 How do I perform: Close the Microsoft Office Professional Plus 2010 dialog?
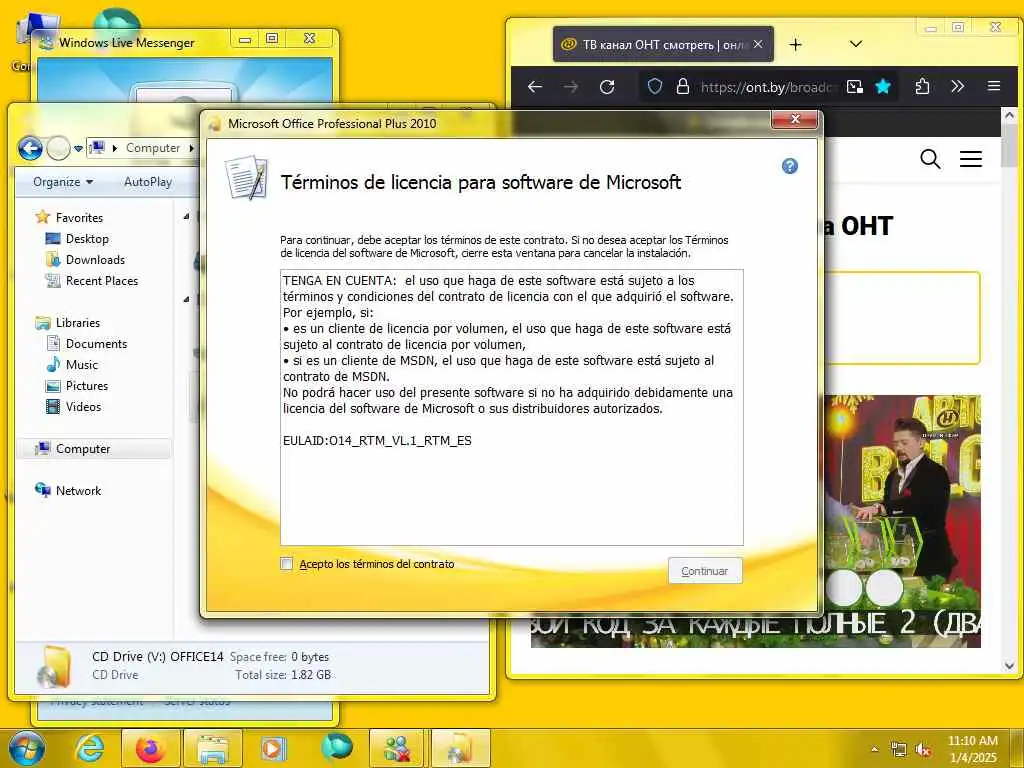795,120
